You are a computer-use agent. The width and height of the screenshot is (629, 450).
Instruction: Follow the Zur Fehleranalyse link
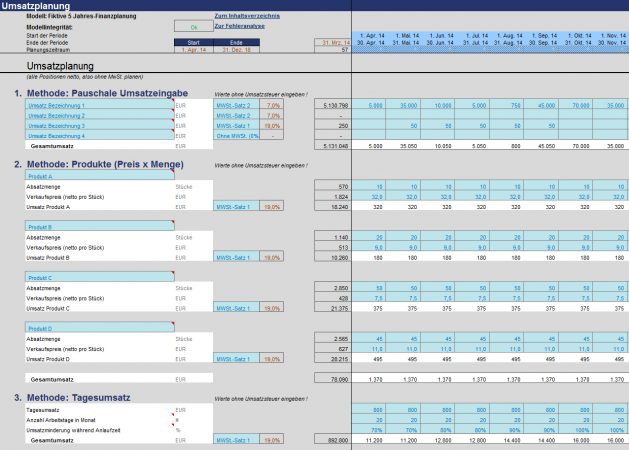[237, 26]
